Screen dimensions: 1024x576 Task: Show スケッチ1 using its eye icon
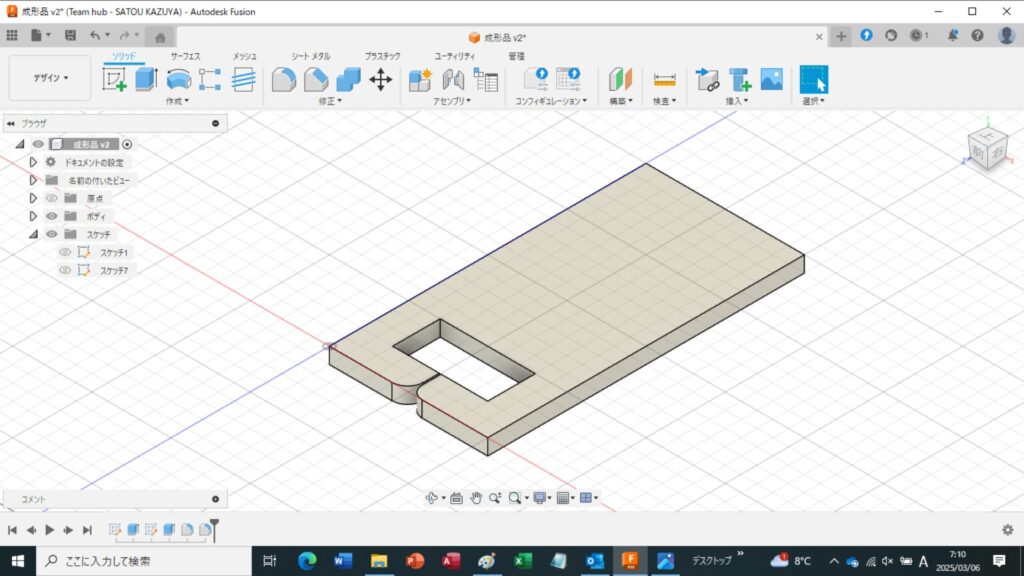point(65,252)
